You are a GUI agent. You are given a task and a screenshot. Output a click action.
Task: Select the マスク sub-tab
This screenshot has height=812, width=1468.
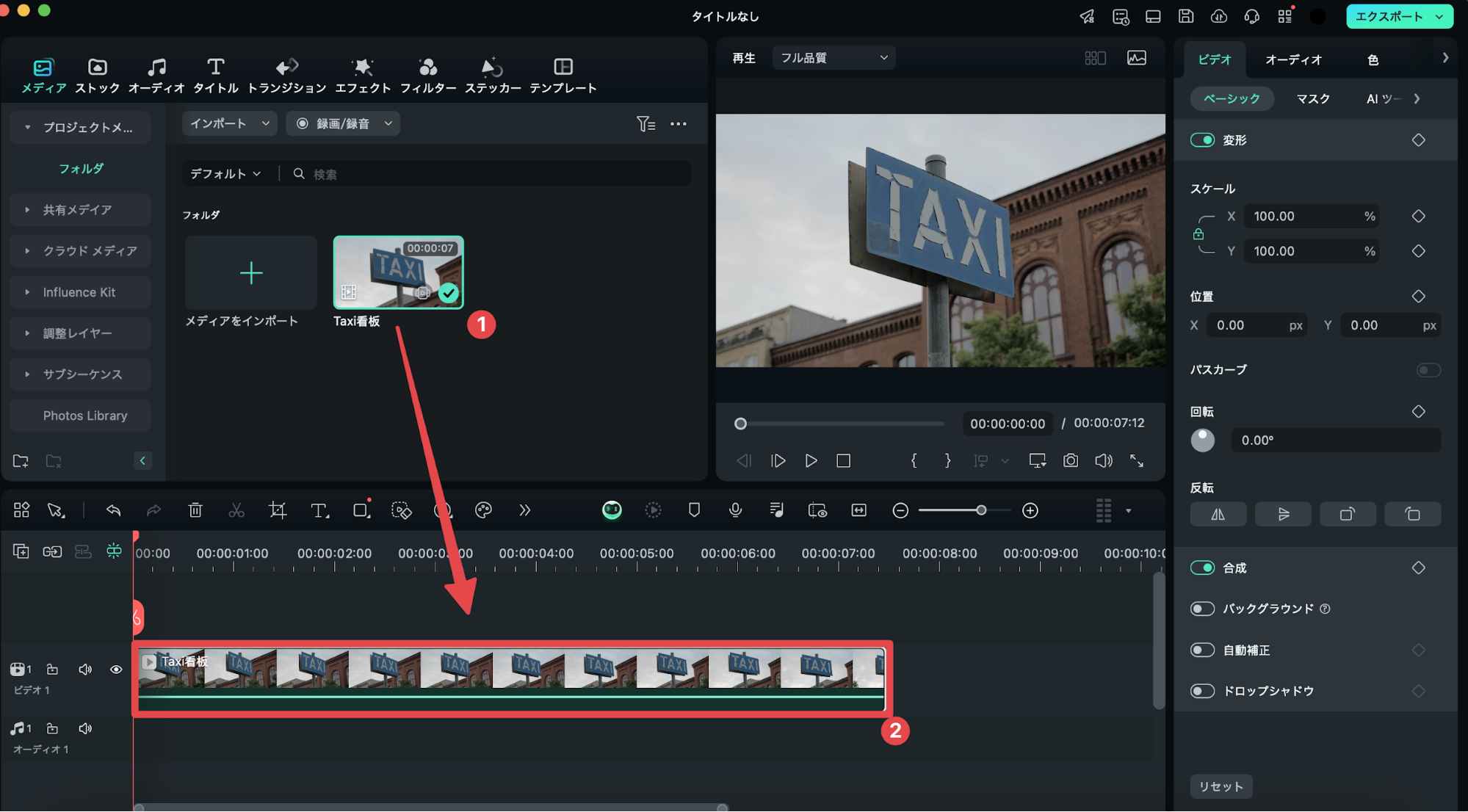[x=1312, y=98]
